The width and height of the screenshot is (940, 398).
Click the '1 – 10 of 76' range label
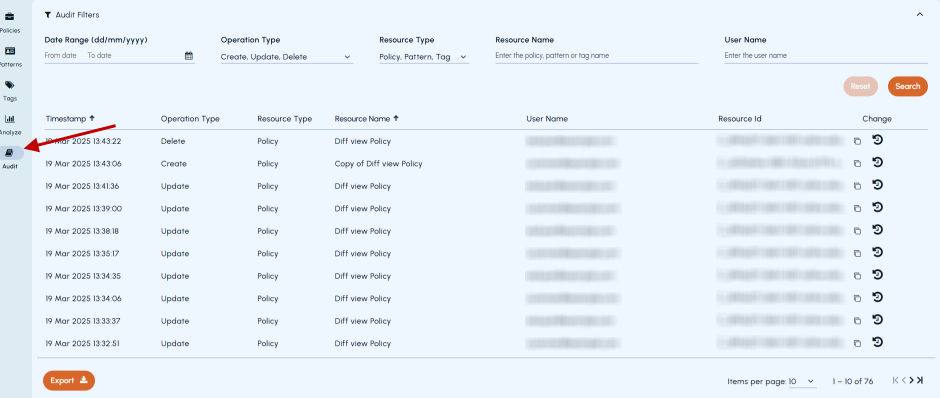click(852, 381)
